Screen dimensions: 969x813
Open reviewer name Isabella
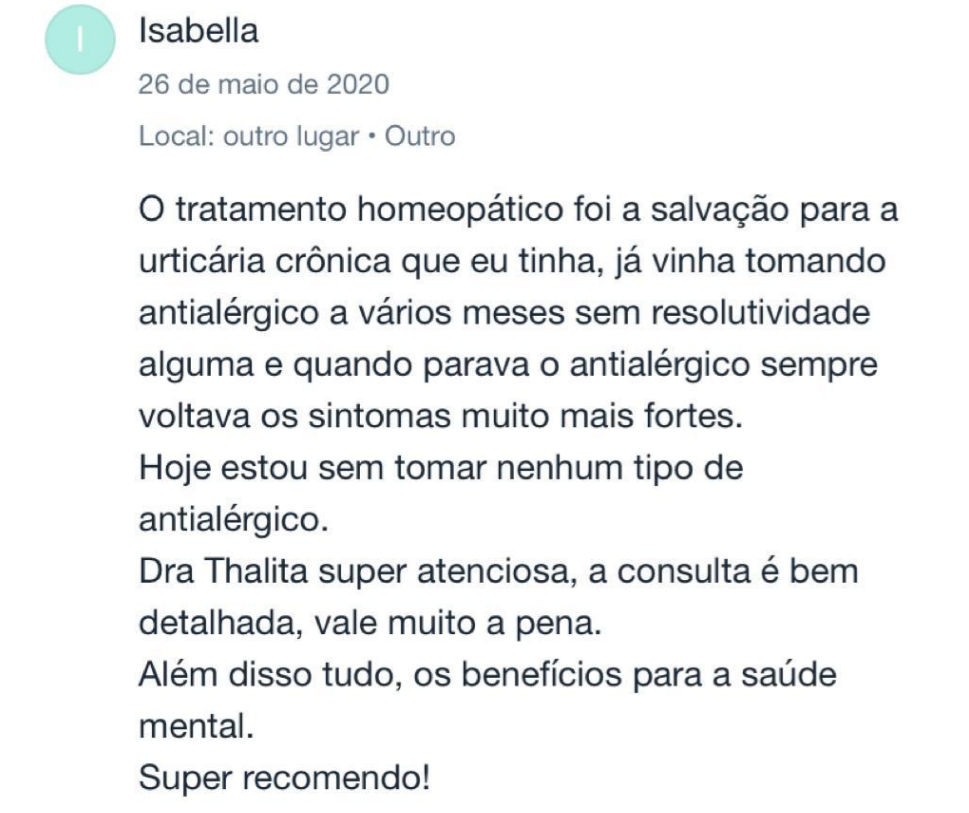click(198, 31)
